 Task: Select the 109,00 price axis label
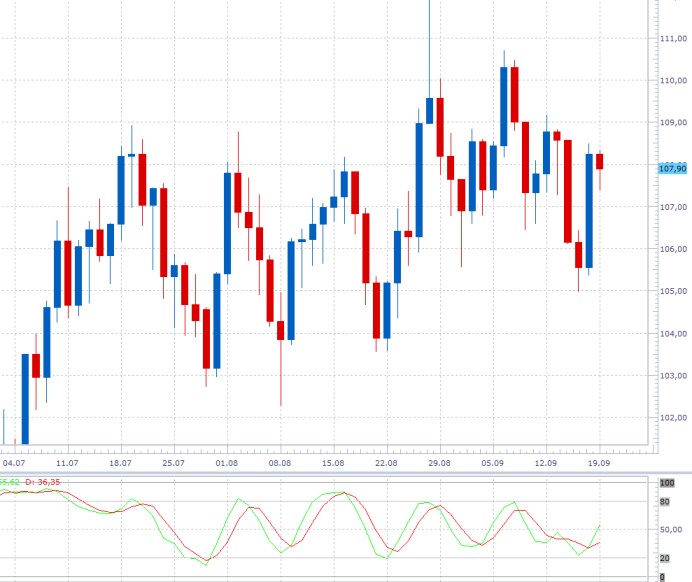(x=673, y=123)
